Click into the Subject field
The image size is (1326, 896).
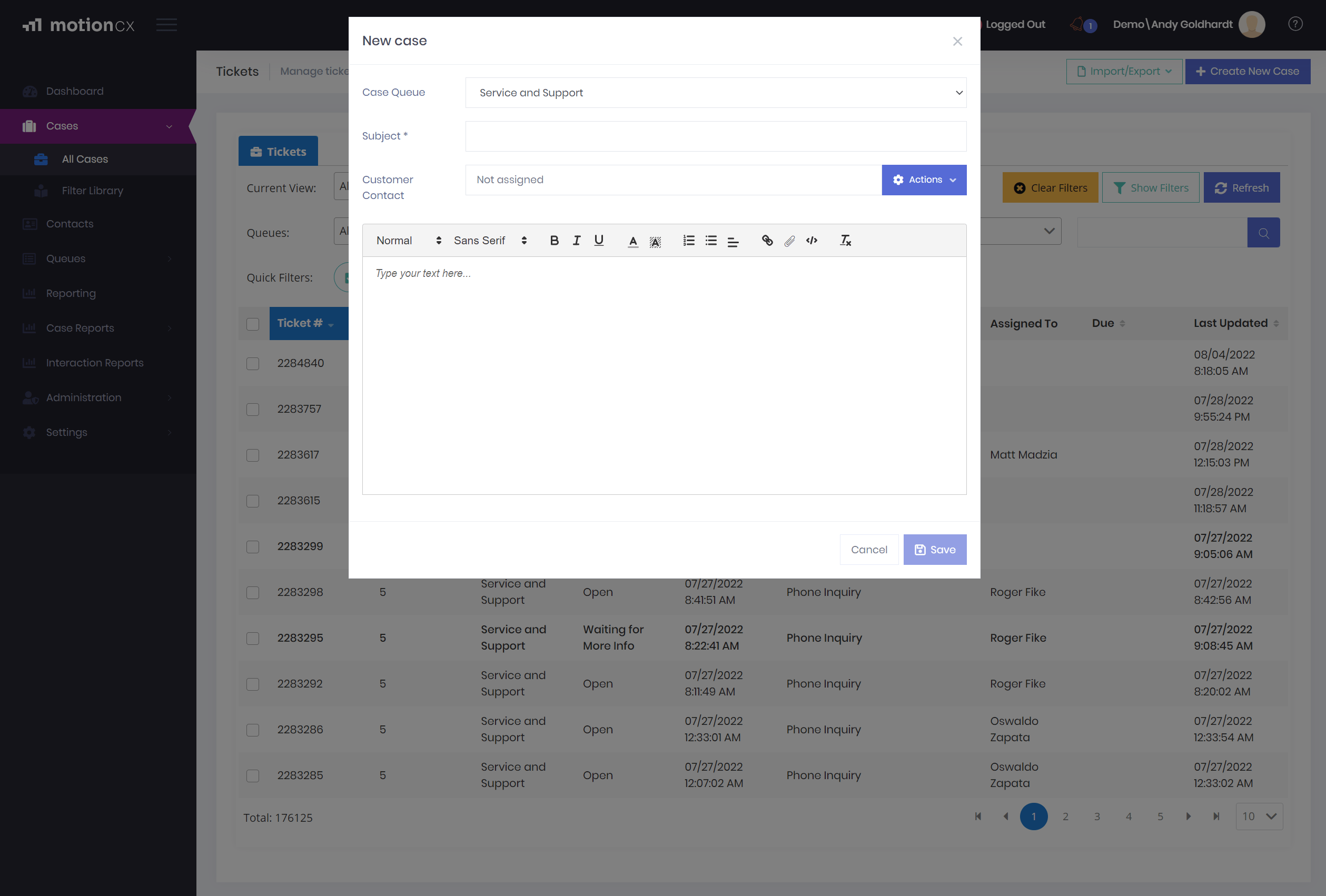click(x=716, y=136)
